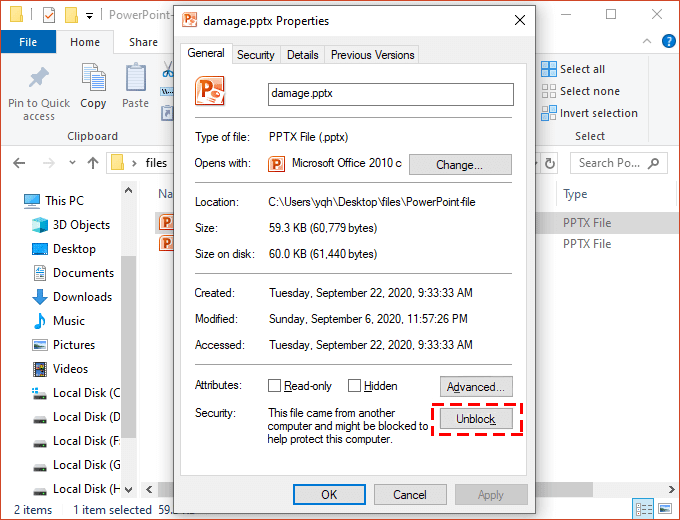Image resolution: width=680 pixels, height=520 pixels.
Task: Switch to the Details tab
Action: click(303, 55)
